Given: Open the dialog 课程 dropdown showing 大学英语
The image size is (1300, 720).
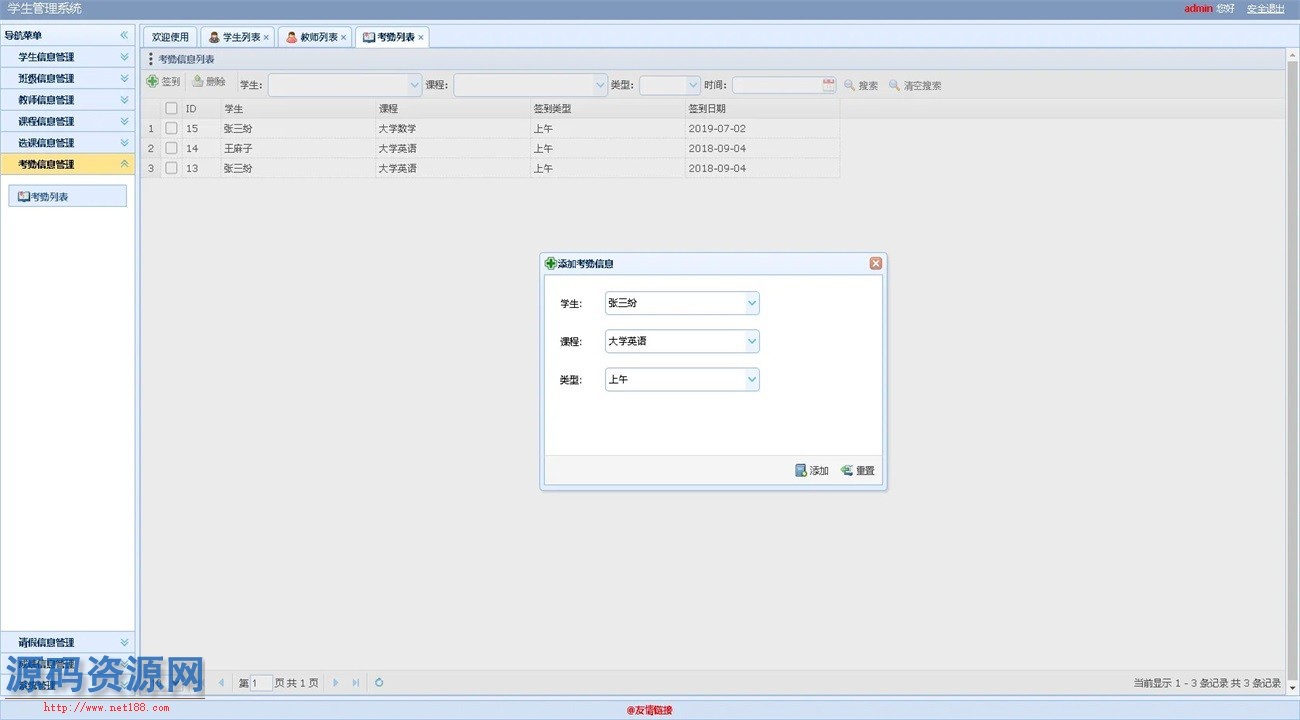Looking at the screenshot, I should 752,341.
